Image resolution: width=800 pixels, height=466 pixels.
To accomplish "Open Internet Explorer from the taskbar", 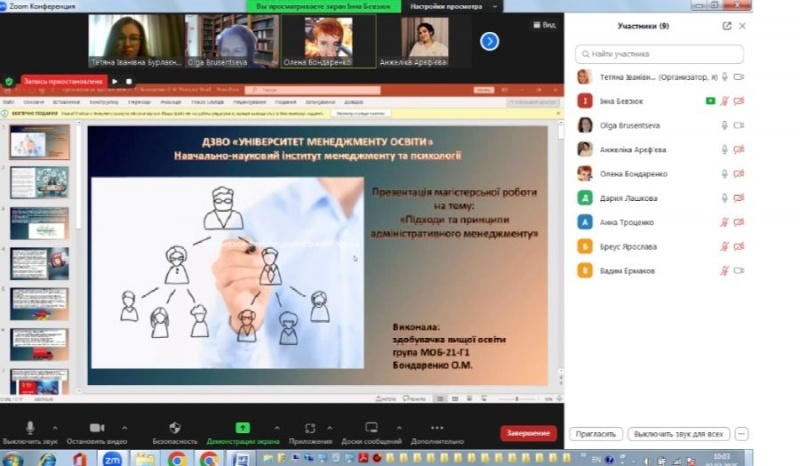I will point(47,459).
